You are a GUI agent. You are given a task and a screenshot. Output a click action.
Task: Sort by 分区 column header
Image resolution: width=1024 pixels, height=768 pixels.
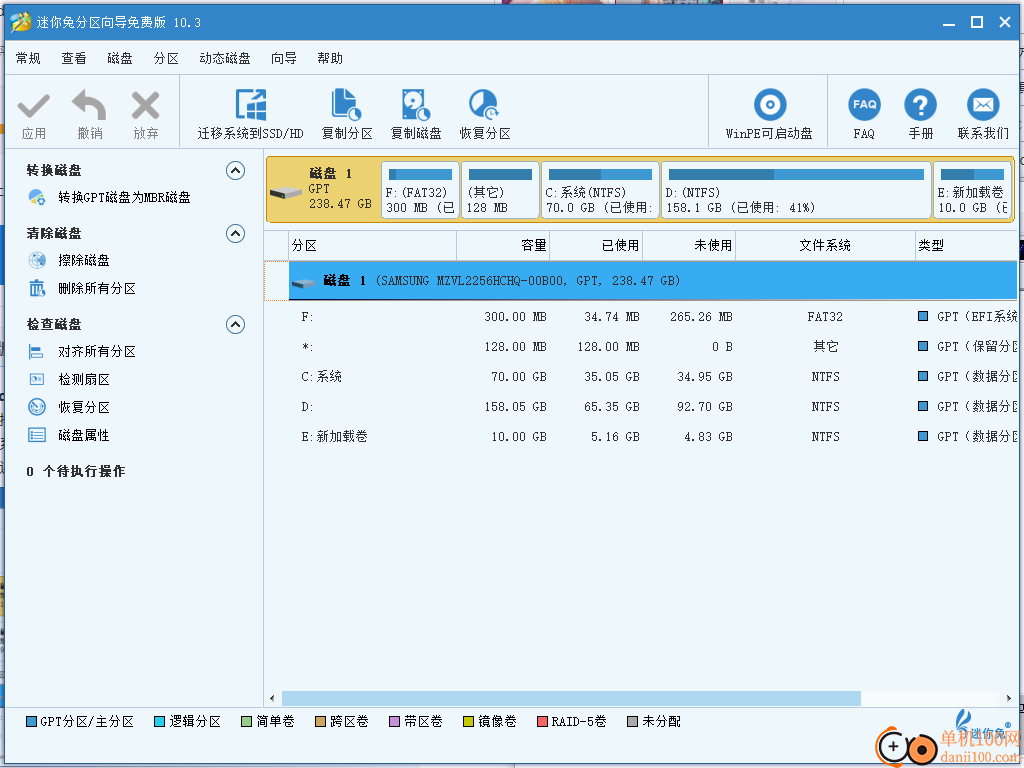372,246
